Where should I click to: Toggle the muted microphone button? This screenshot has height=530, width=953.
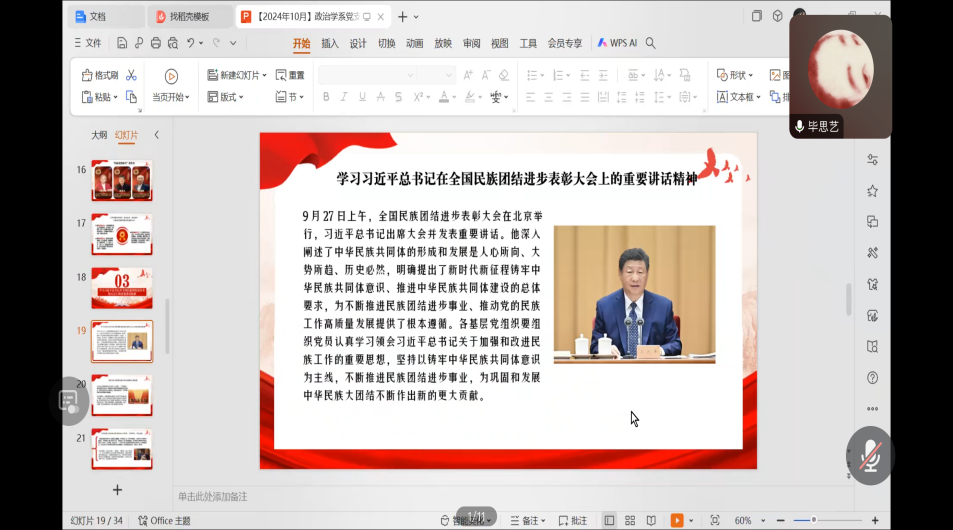(x=870, y=456)
